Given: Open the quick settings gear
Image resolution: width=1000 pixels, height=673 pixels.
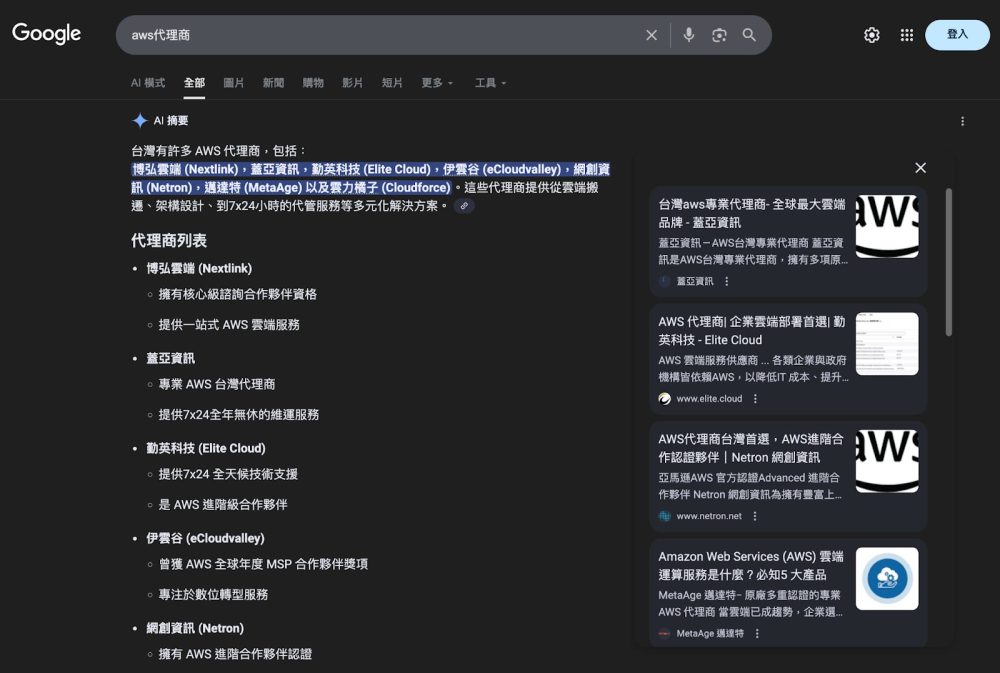Looking at the screenshot, I should click(x=871, y=34).
